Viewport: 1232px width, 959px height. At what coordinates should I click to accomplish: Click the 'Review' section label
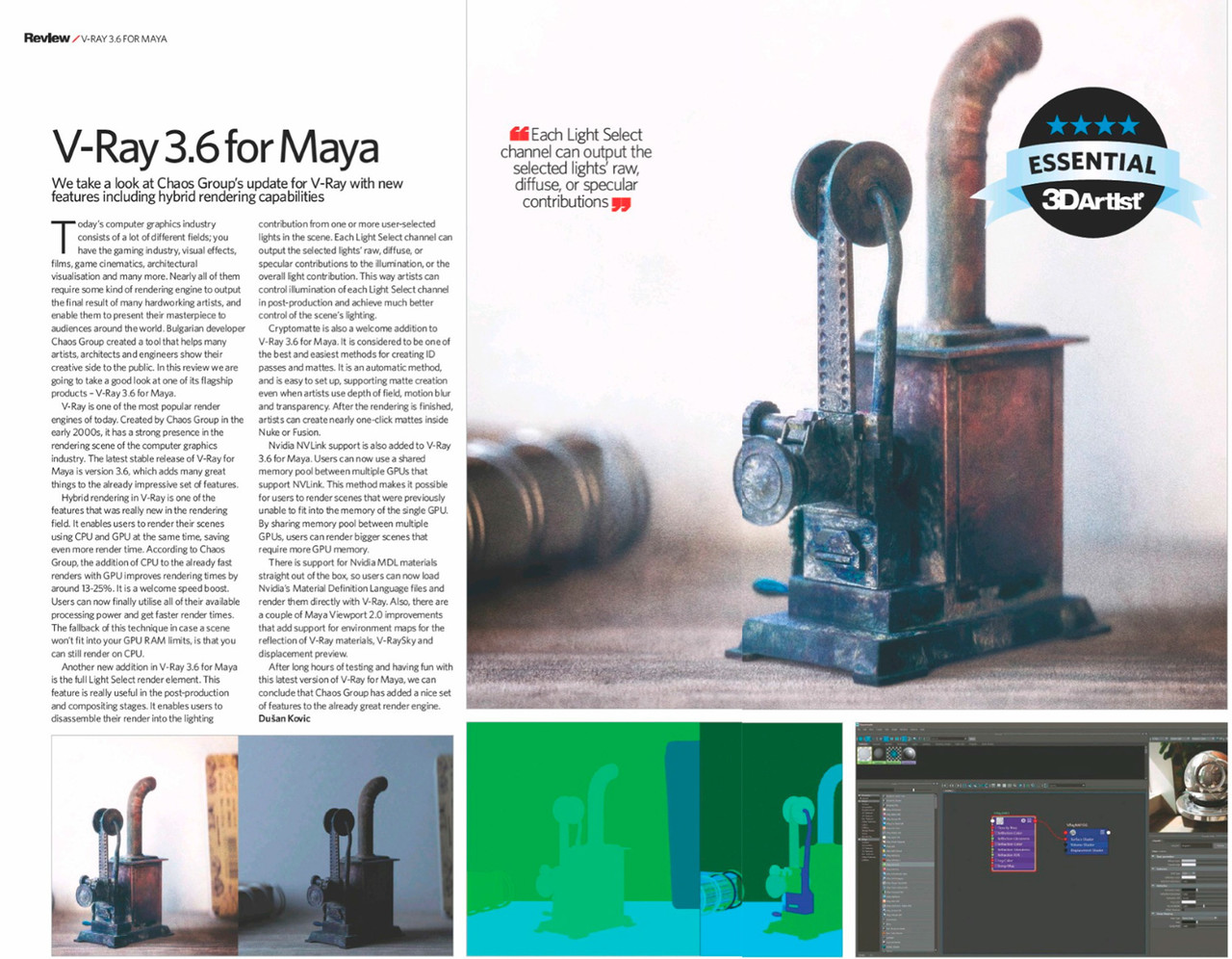[46, 39]
